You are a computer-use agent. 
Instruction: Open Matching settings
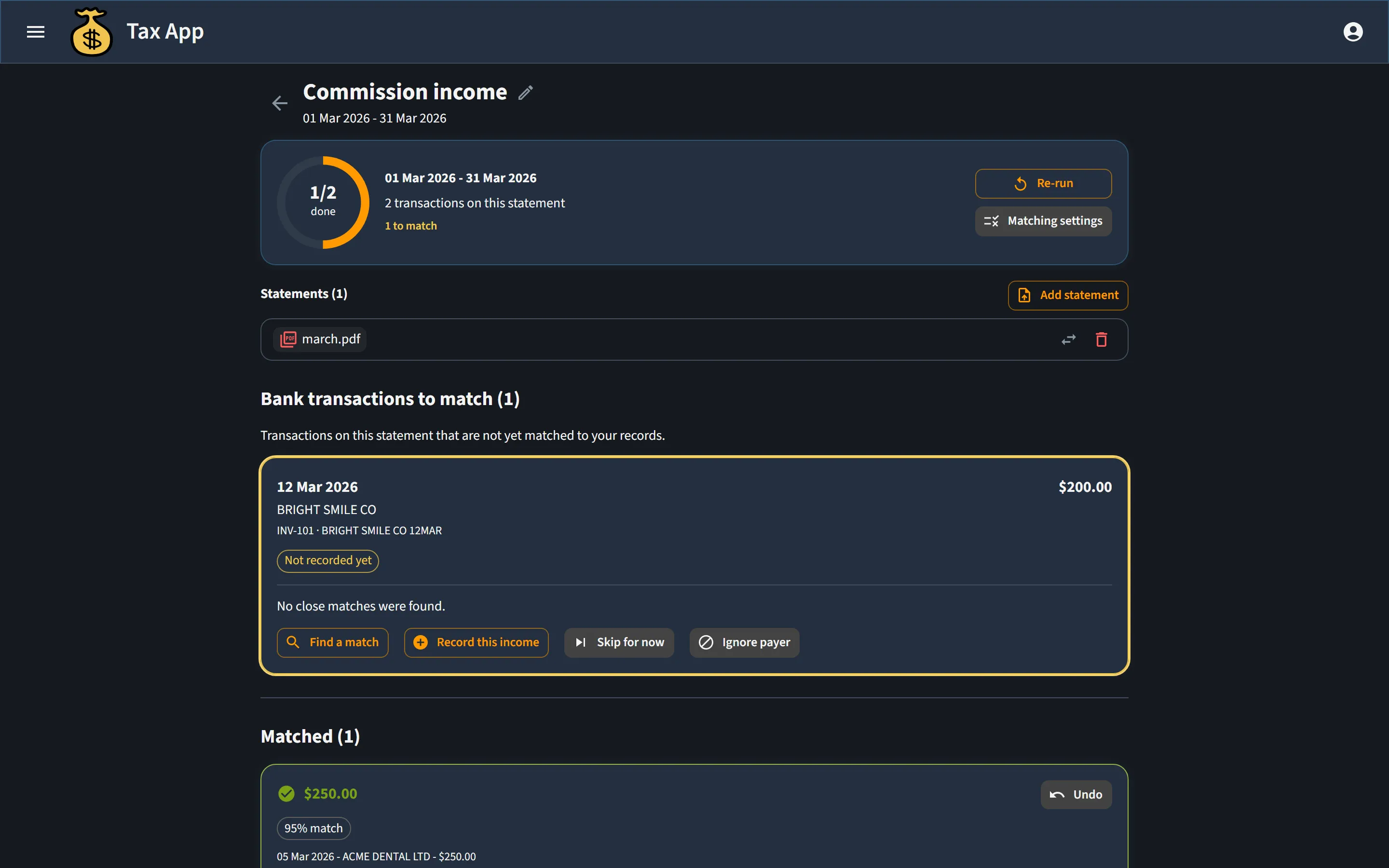click(1043, 221)
